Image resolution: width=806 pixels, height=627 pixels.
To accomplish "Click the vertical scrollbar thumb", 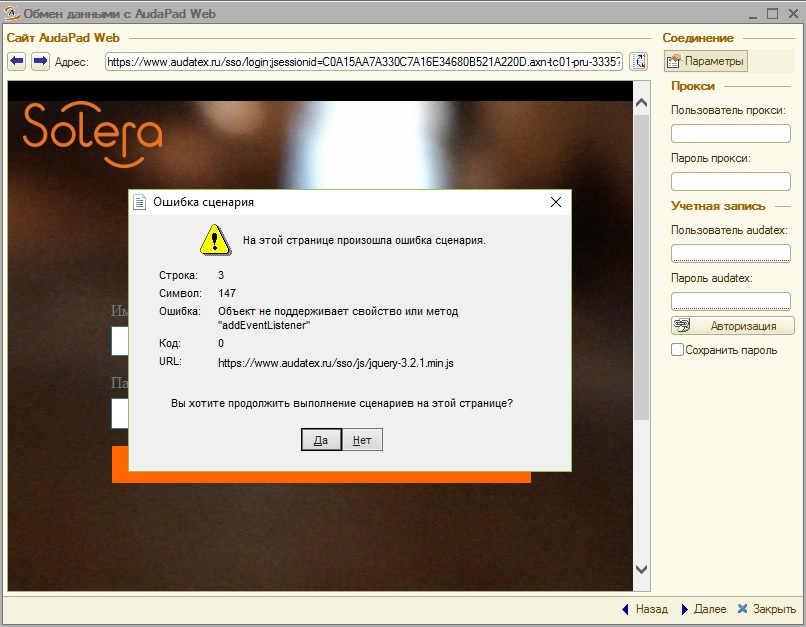I will point(641,267).
